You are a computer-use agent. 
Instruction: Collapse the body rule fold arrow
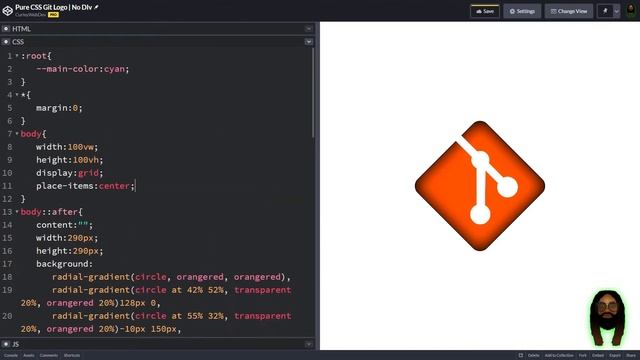click(x=17, y=133)
